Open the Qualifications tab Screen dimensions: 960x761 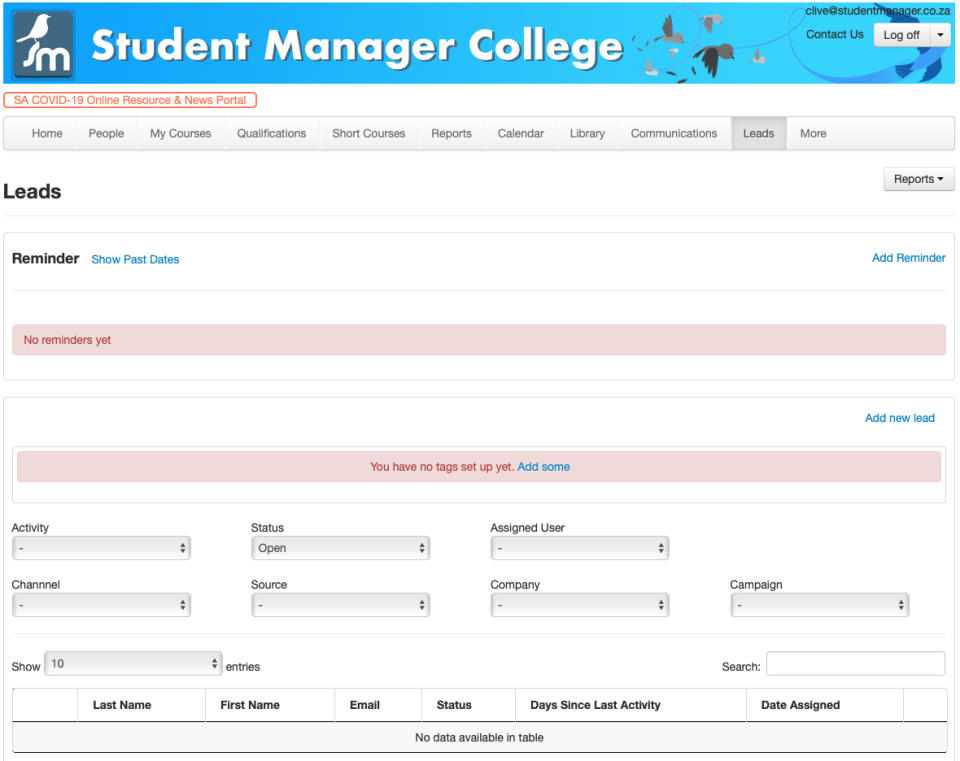pos(271,133)
